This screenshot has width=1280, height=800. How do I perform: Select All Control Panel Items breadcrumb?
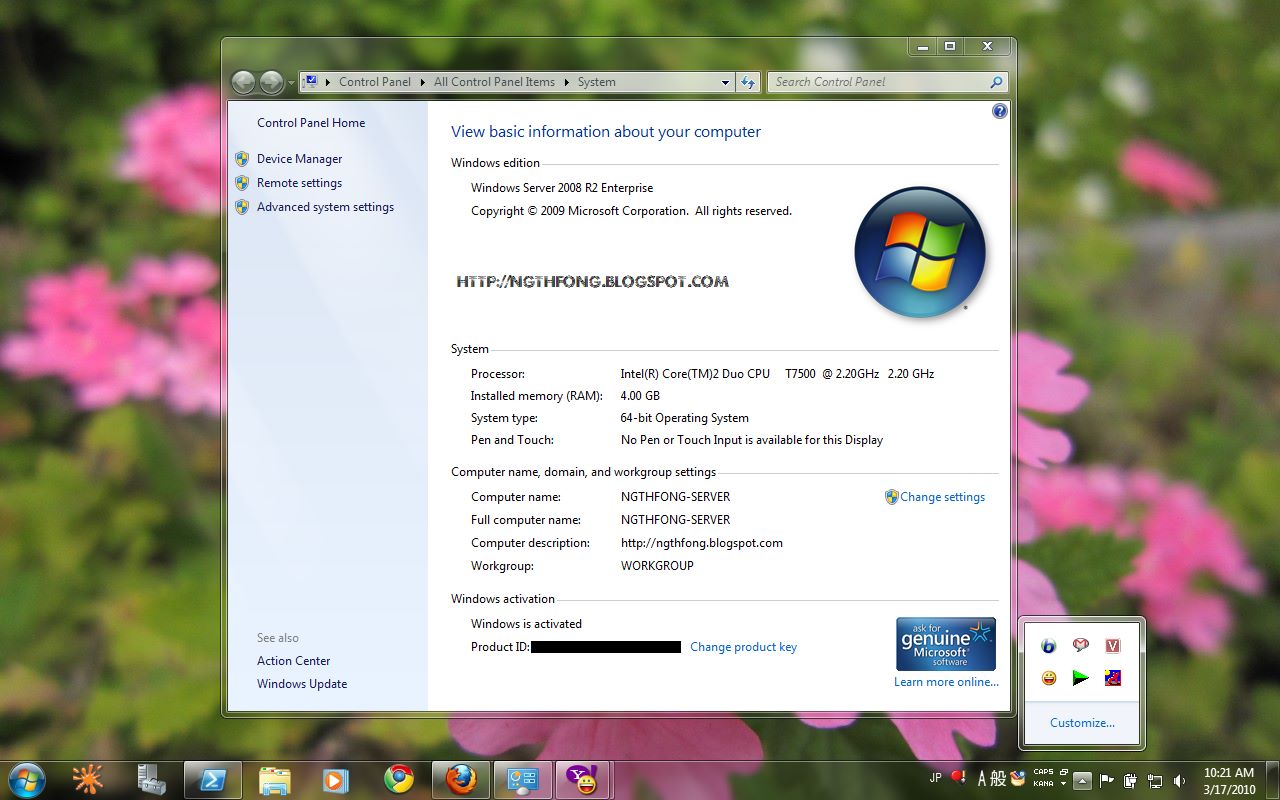coord(494,82)
